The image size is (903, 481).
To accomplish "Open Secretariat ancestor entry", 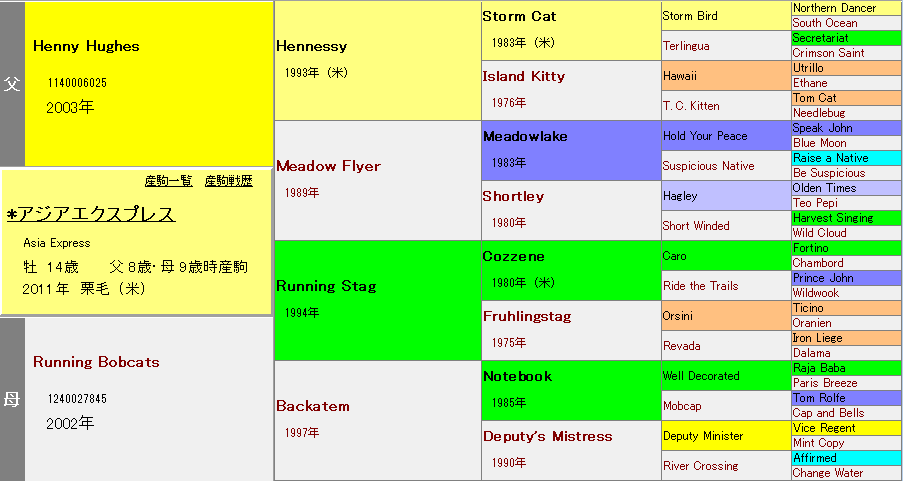I will (820, 38).
